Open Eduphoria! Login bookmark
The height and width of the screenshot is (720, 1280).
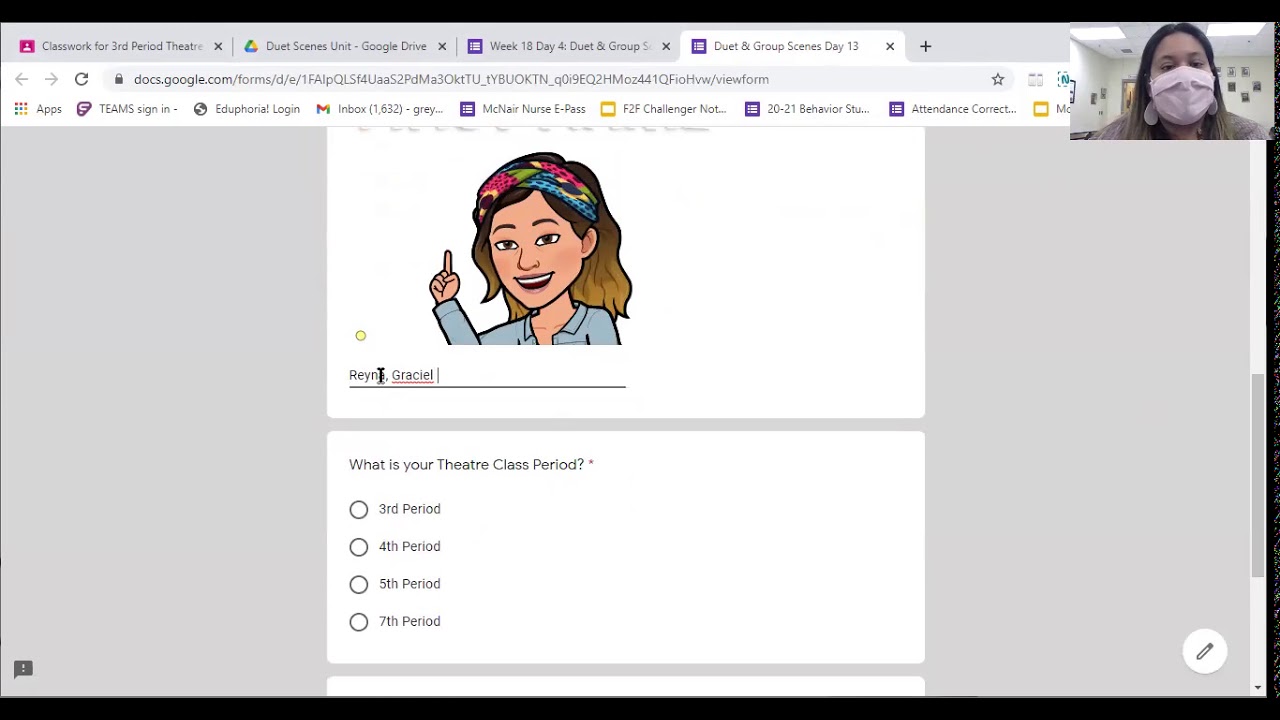[246, 109]
